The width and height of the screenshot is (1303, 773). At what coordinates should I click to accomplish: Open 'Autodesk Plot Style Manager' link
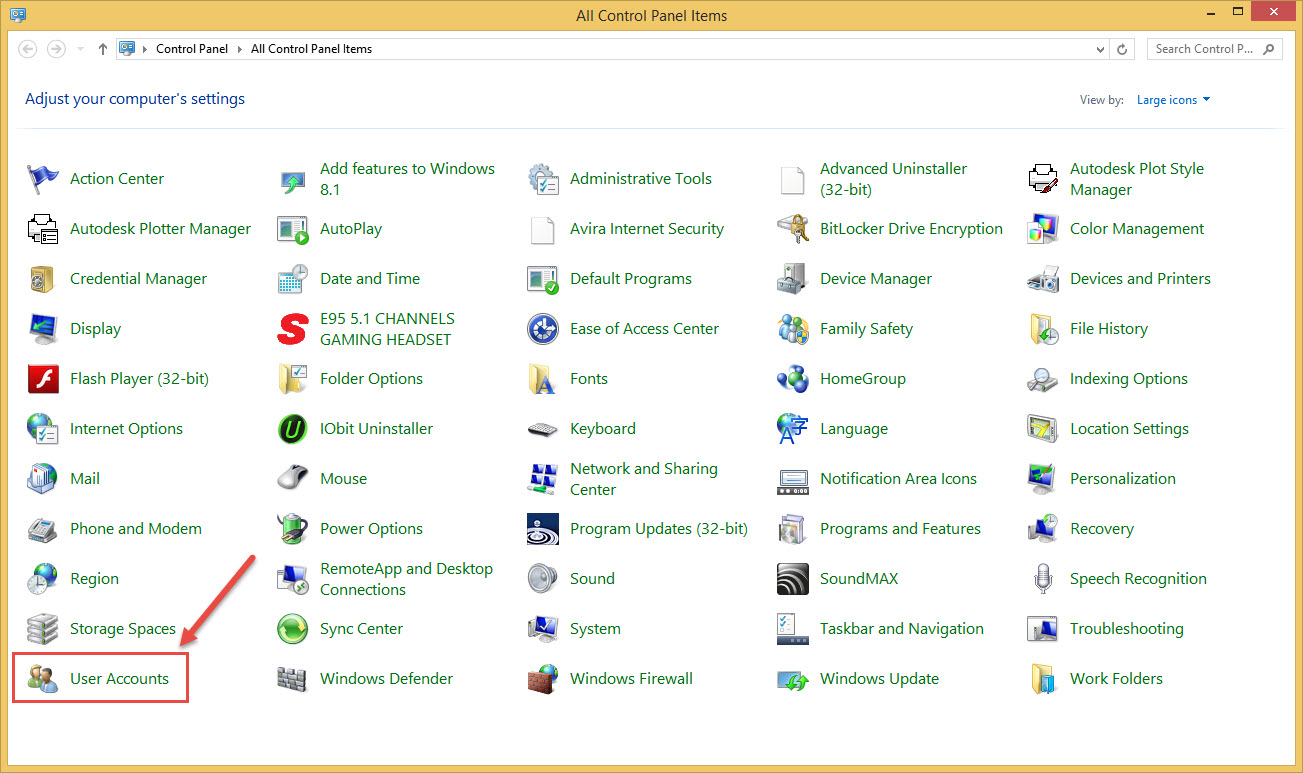(1137, 179)
